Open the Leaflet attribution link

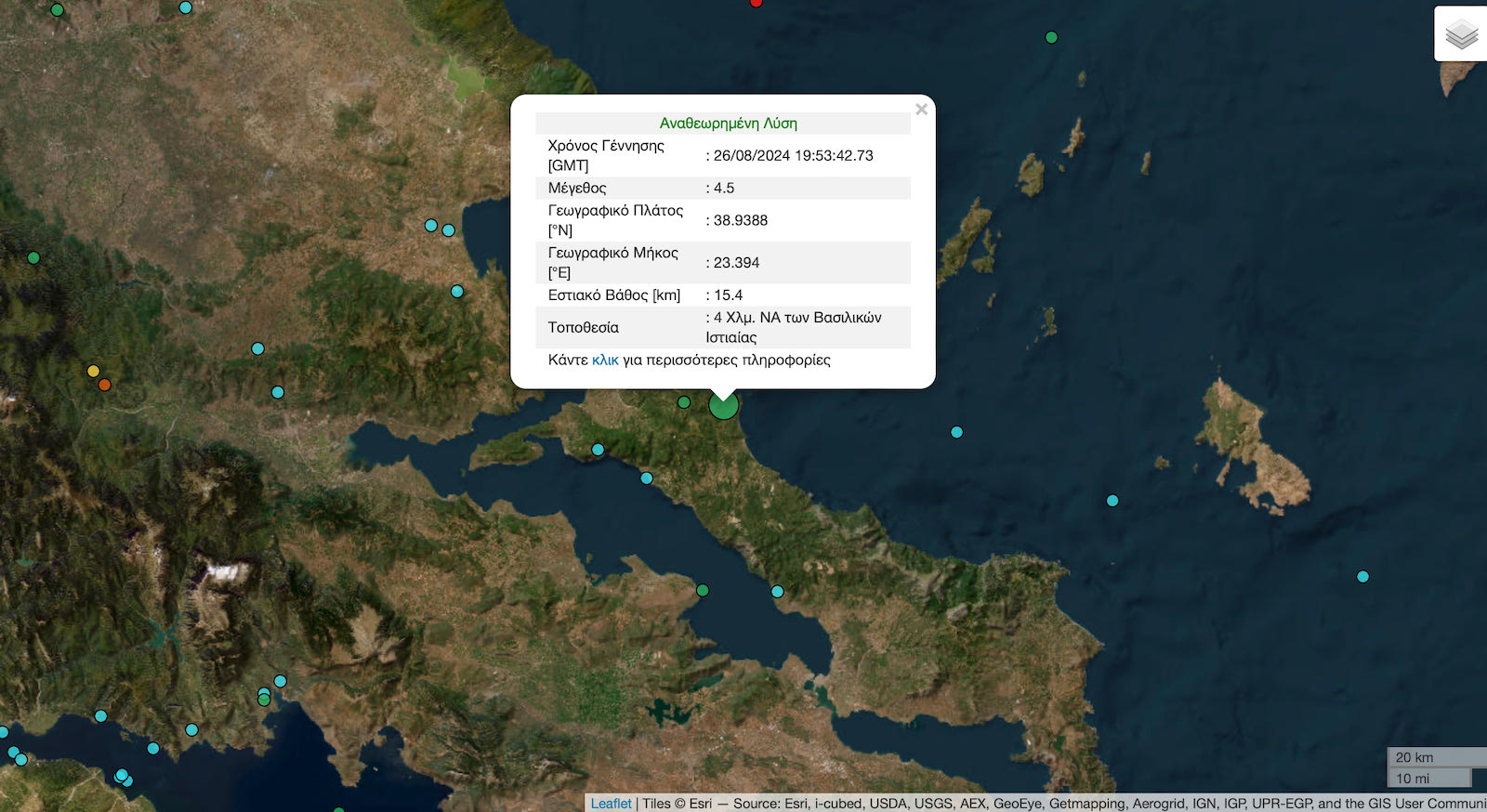point(611,804)
